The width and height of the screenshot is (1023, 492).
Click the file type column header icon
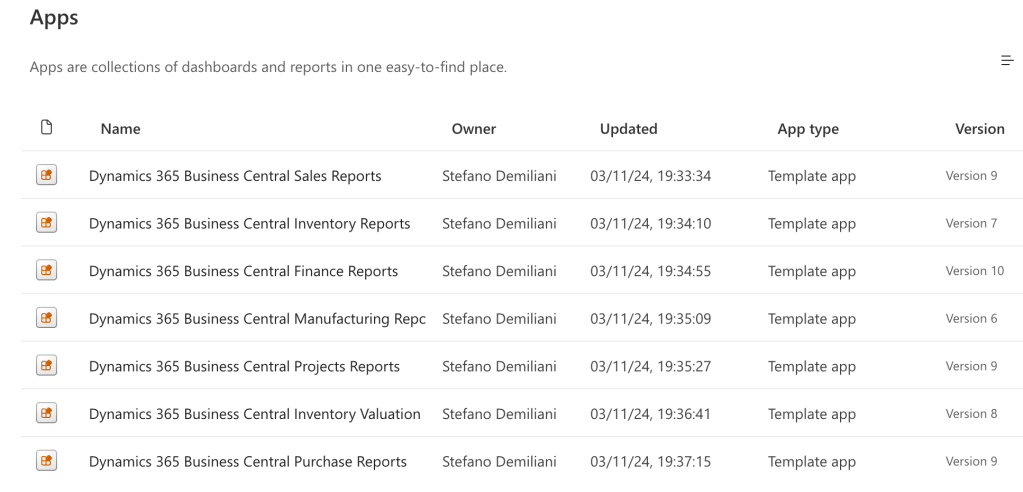[x=45, y=128]
